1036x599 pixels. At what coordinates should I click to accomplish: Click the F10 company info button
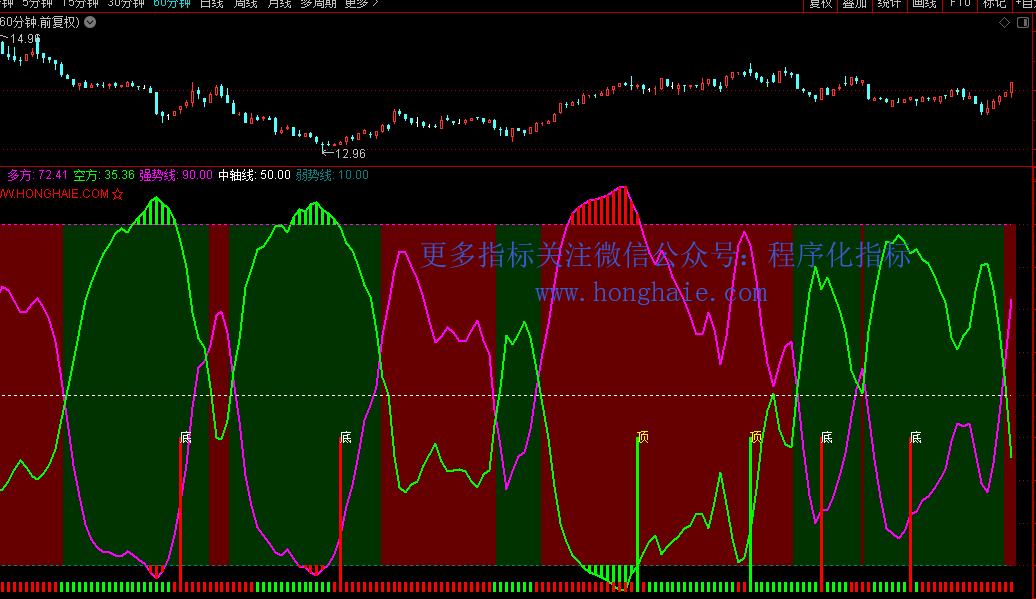959,4
